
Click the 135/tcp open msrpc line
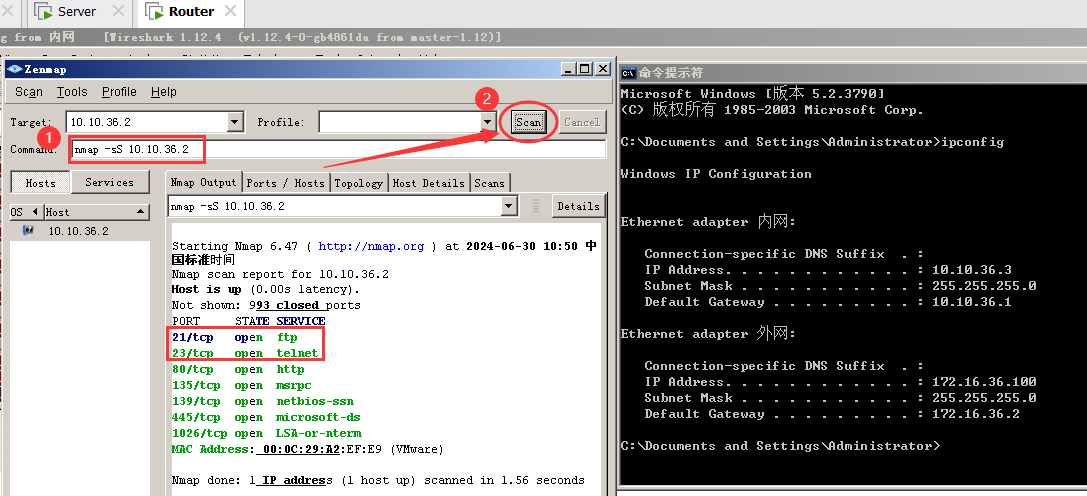point(242,386)
